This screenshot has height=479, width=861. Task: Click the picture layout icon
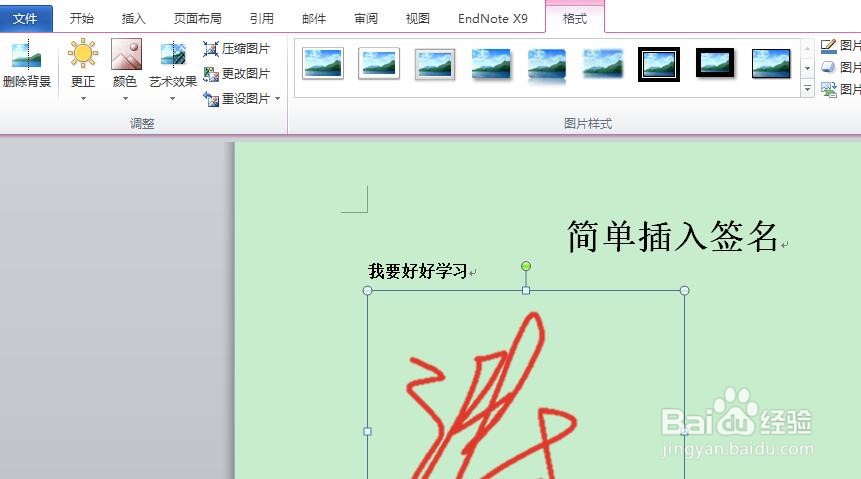pos(828,89)
